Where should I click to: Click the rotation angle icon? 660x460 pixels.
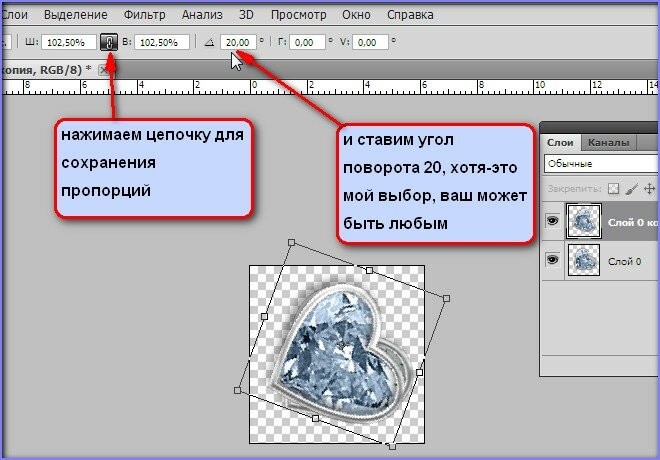coord(209,43)
